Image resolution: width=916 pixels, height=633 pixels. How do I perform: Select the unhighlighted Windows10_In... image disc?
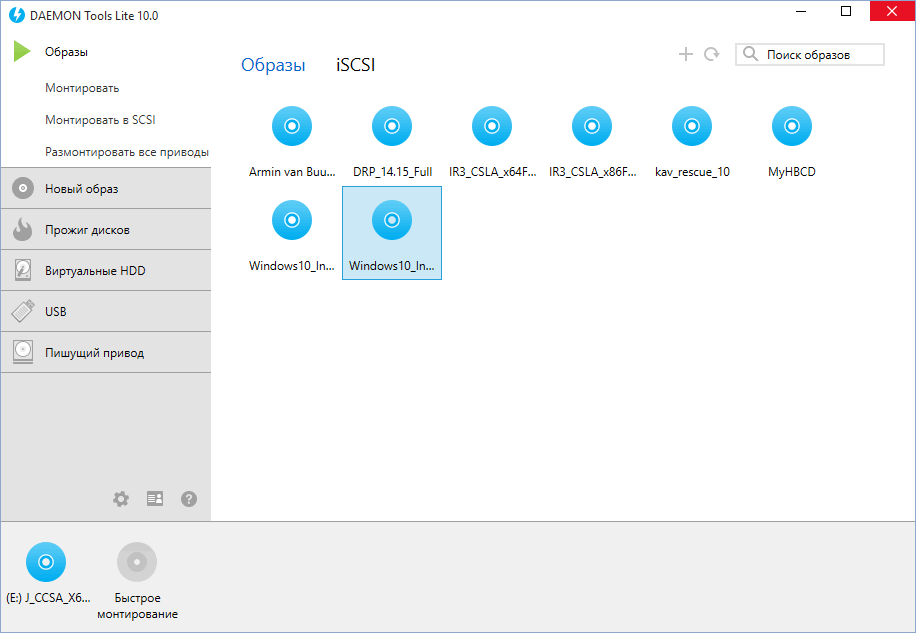pyautogui.click(x=292, y=220)
